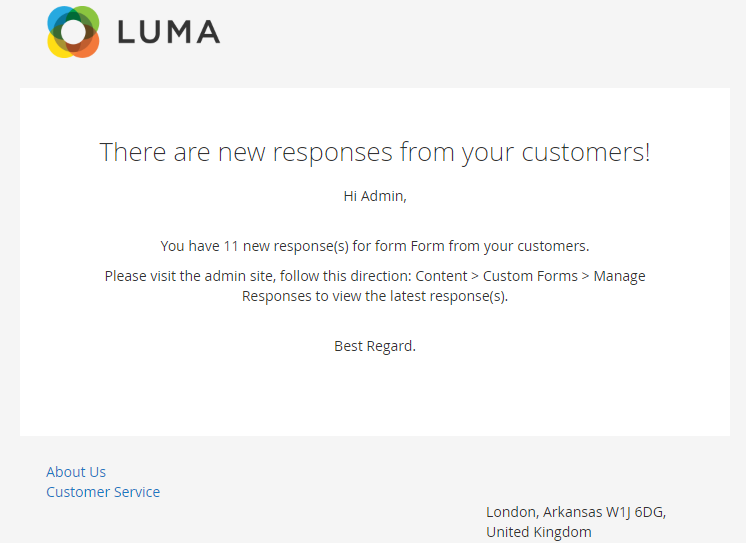This screenshot has width=746, height=543.
Task: Click the 'Best Regard.' sign-off
Action: coord(375,346)
